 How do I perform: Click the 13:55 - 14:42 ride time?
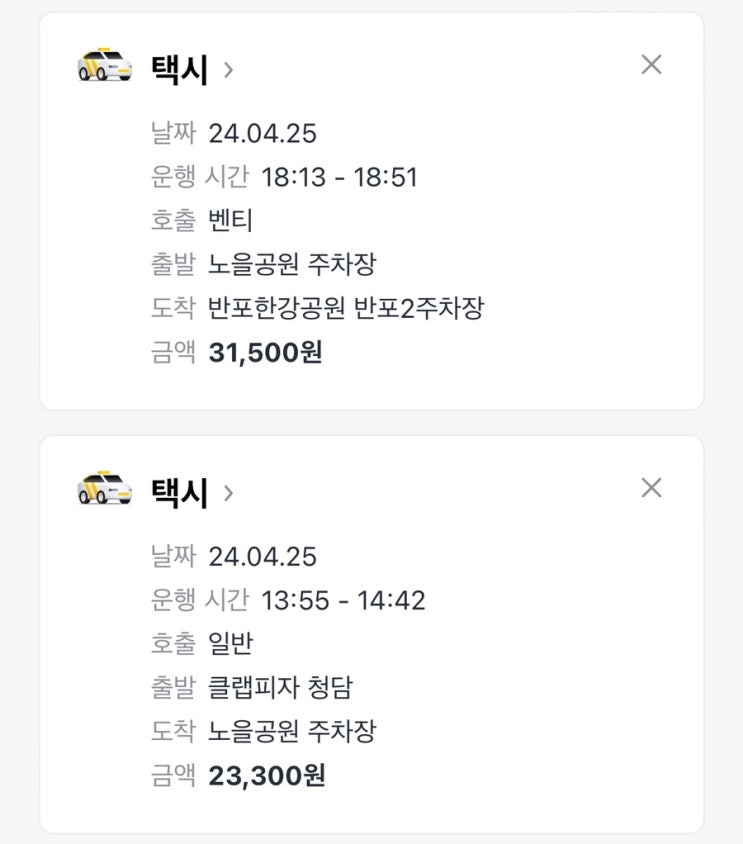coord(343,601)
